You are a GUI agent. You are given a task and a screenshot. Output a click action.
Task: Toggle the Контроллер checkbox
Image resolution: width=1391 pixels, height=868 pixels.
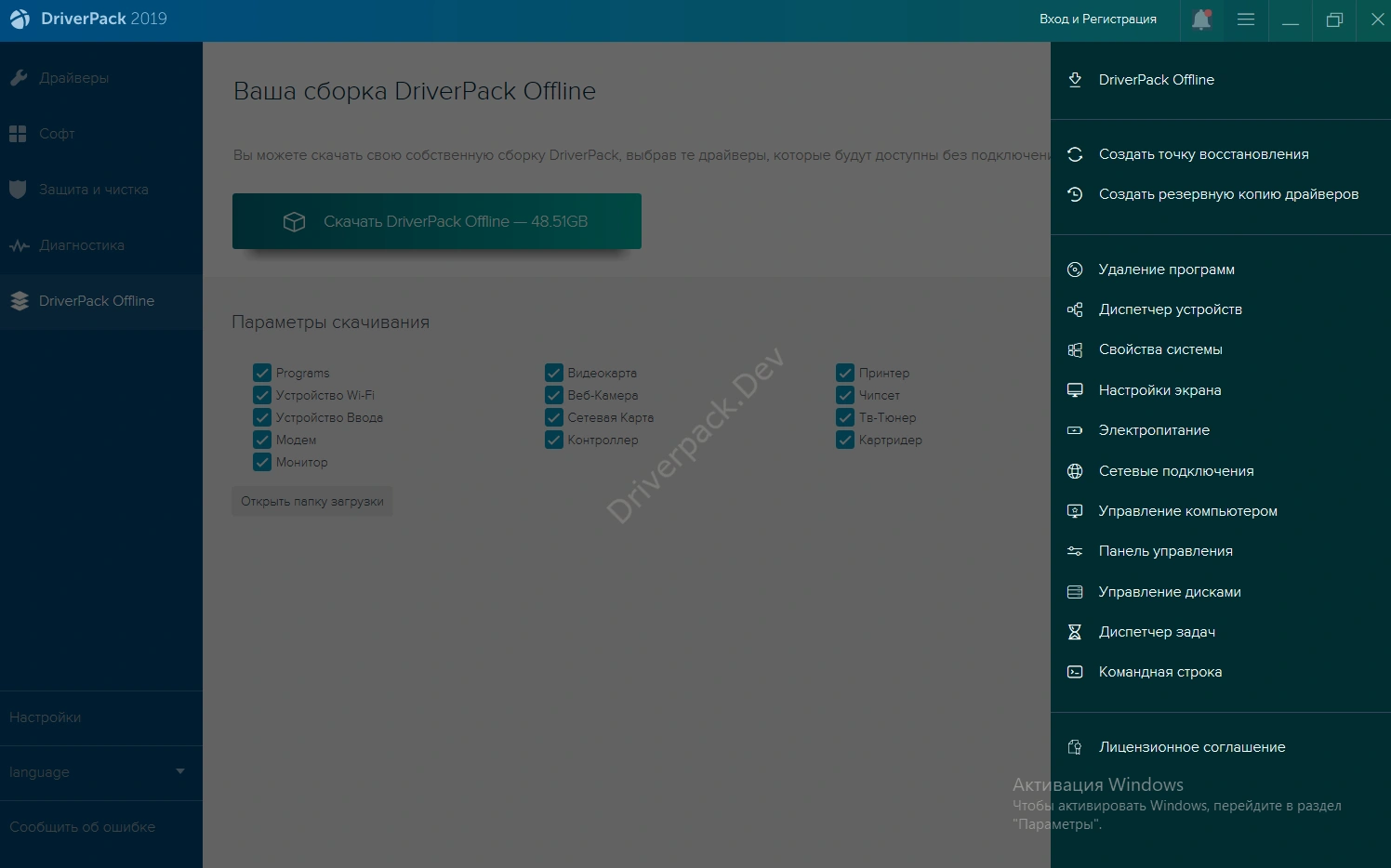coord(554,440)
